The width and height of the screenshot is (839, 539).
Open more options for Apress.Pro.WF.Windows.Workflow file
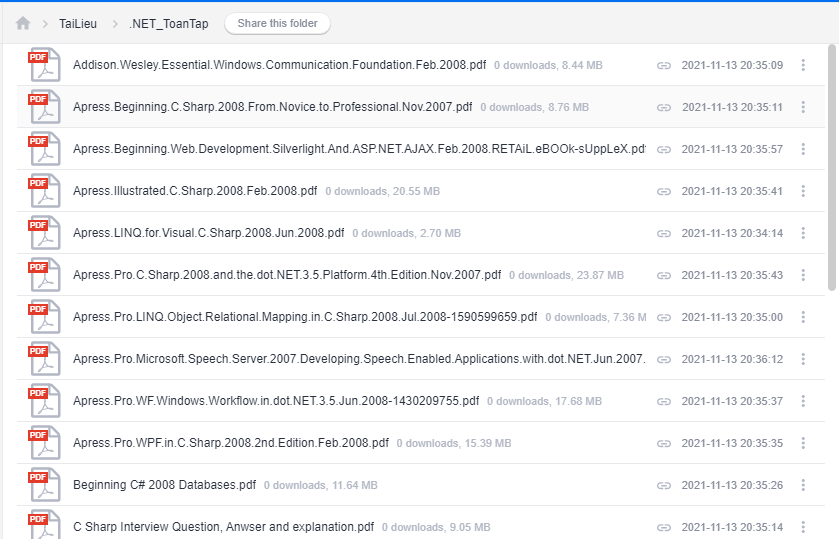[x=803, y=401]
